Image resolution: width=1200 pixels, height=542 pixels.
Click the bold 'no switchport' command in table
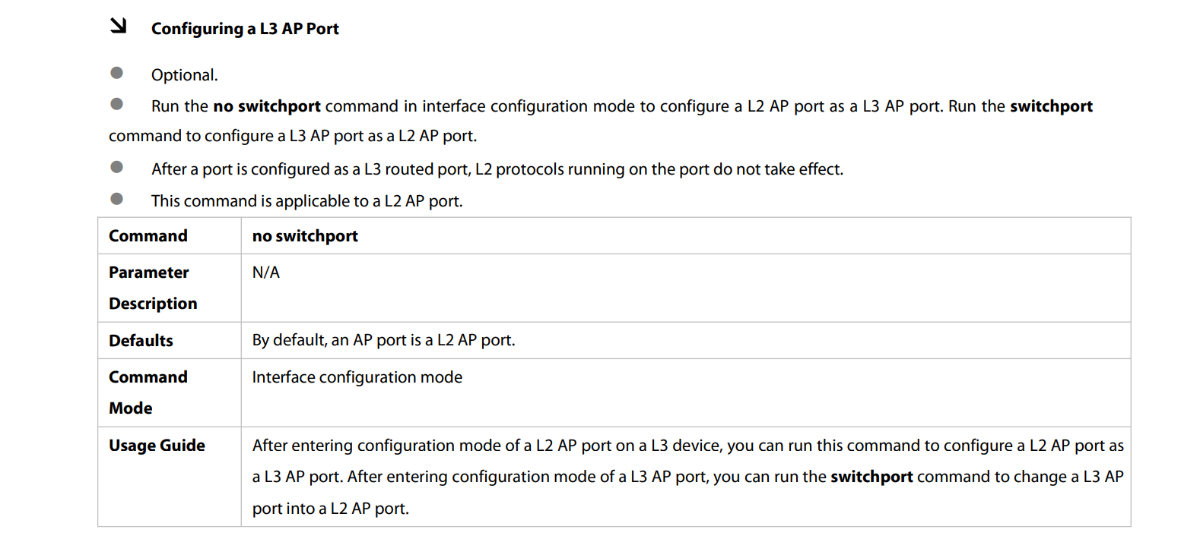click(x=305, y=236)
